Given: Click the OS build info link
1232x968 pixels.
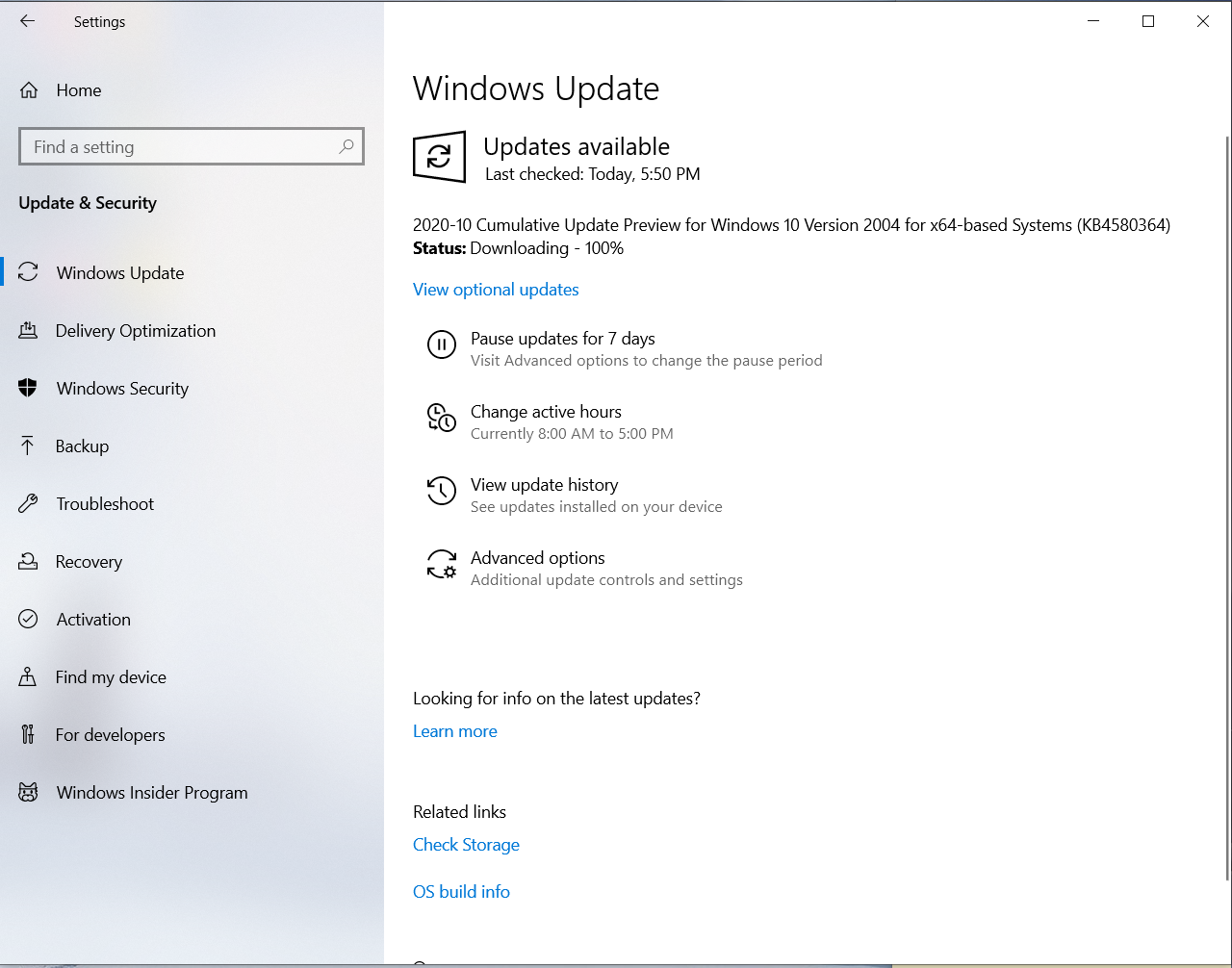Looking at the screenshot, I should point(461,892).
